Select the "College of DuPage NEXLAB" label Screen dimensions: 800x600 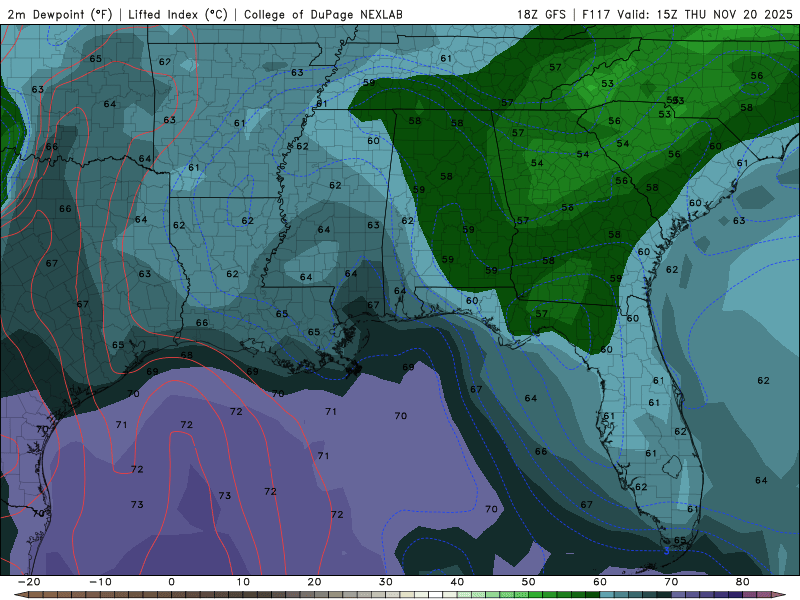323,15
